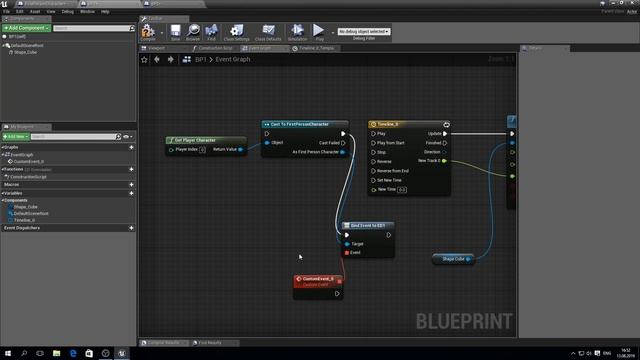Click the Play toolbar icon
640x360 pixels.
[x=319, y=32]
